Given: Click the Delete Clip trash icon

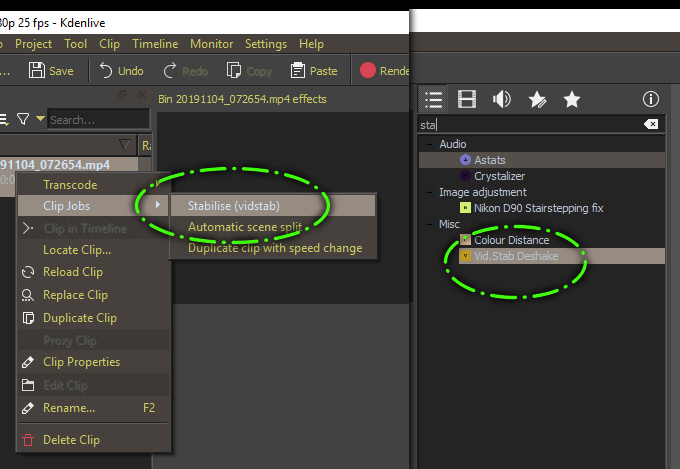Looking at the screenshot, I should (28, 440).
